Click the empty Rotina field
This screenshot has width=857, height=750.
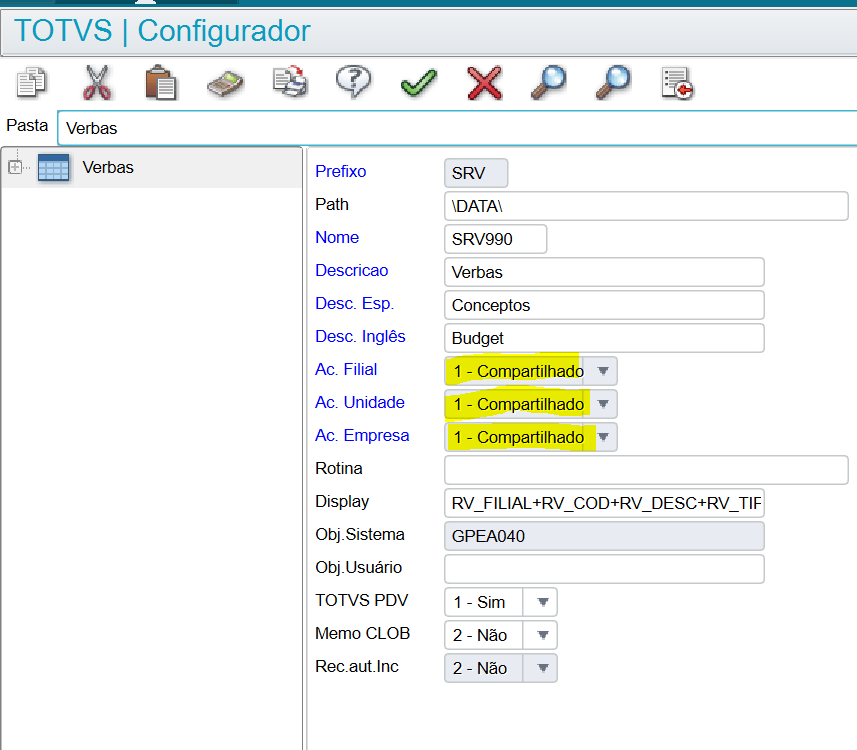646,470
